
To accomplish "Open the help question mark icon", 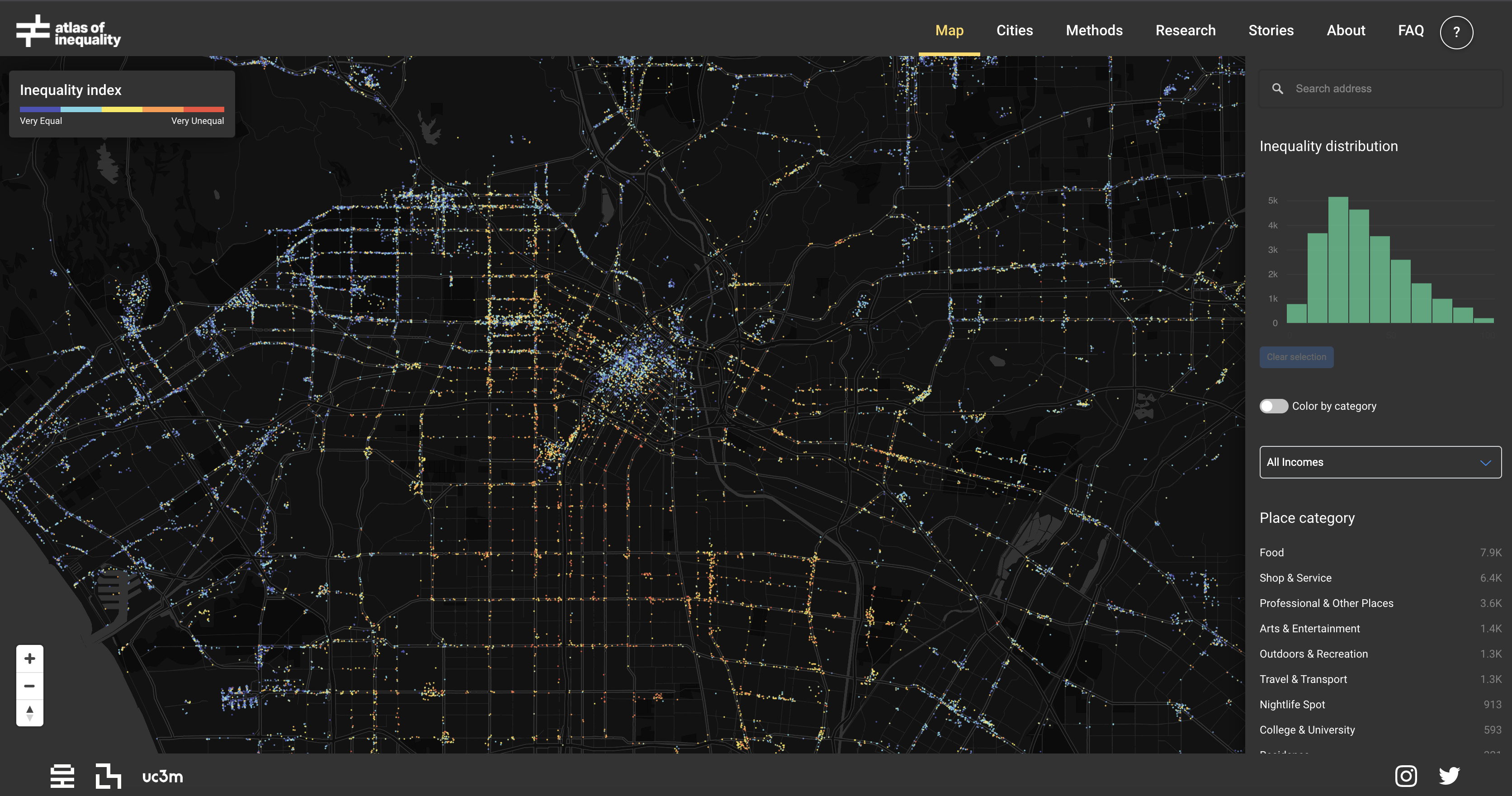I will 1456,32.
